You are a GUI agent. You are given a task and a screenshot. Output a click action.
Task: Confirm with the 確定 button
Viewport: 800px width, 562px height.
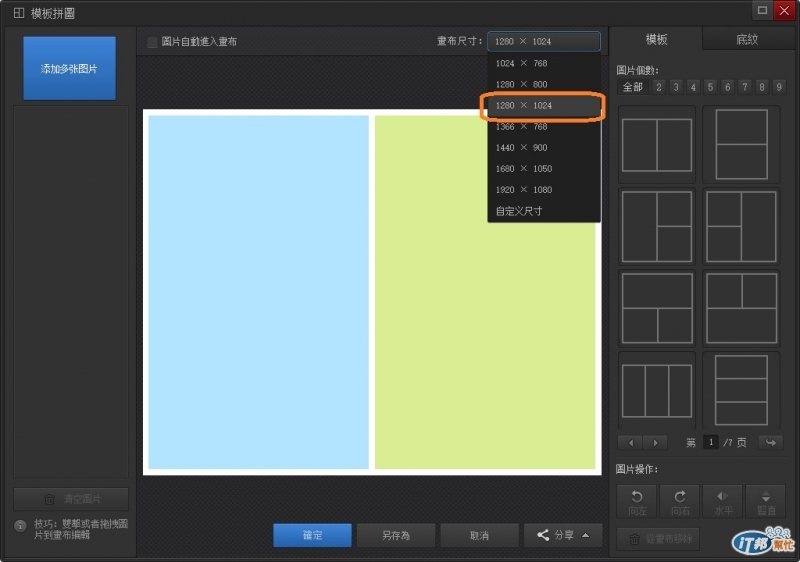coord(312,535)
